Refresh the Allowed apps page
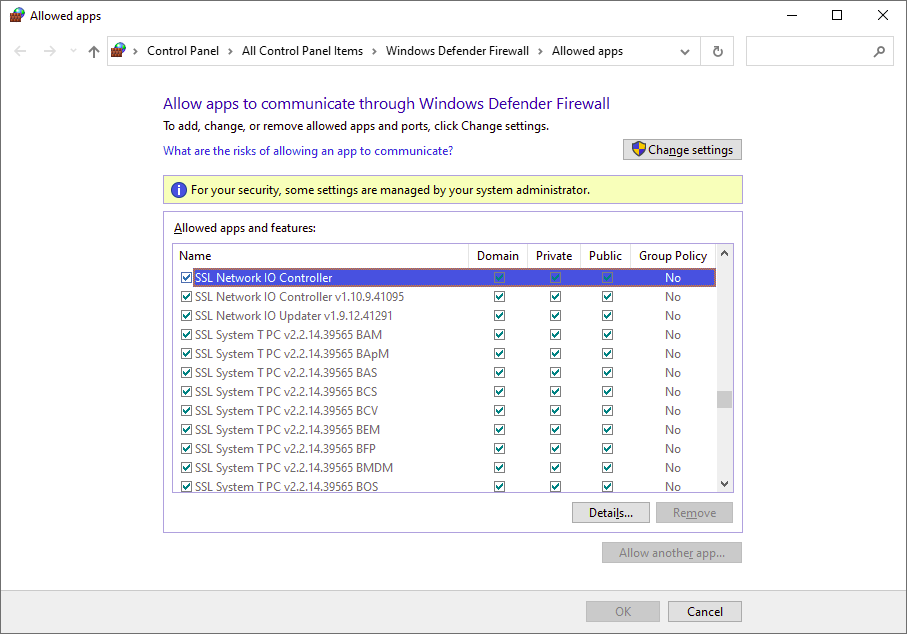907x634 pixels. tap(717, 51)
